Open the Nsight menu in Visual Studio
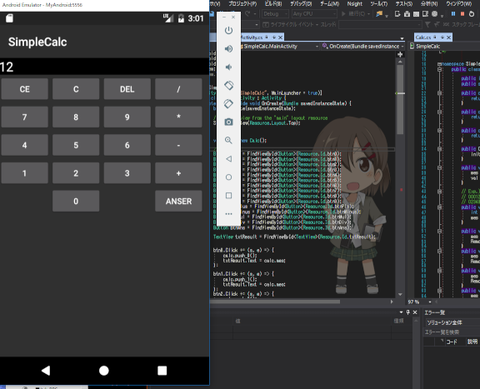The width and height of the screenshot is (480, 389). pos(355,4)
